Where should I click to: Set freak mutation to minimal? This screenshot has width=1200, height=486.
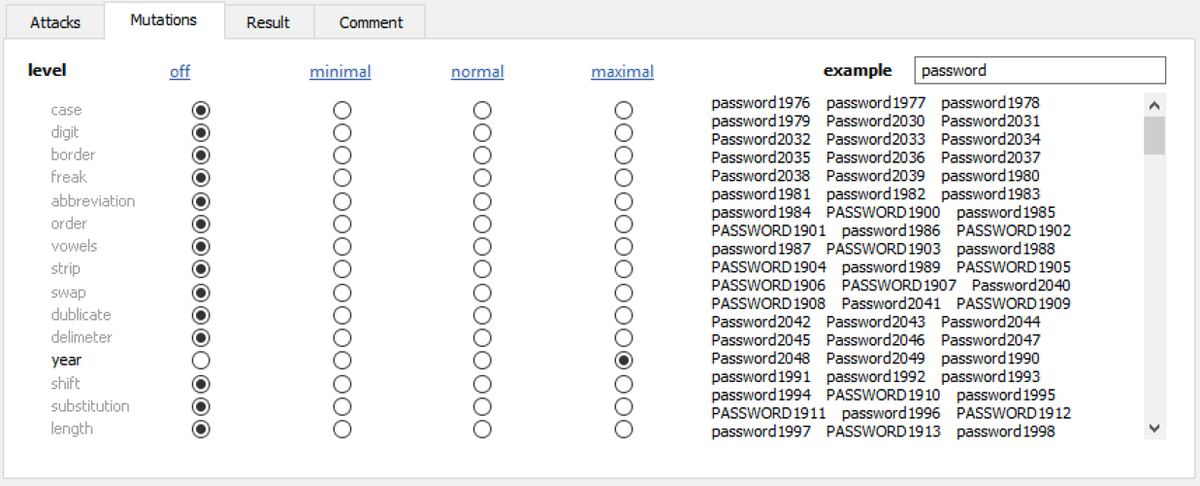coord(342,178)
